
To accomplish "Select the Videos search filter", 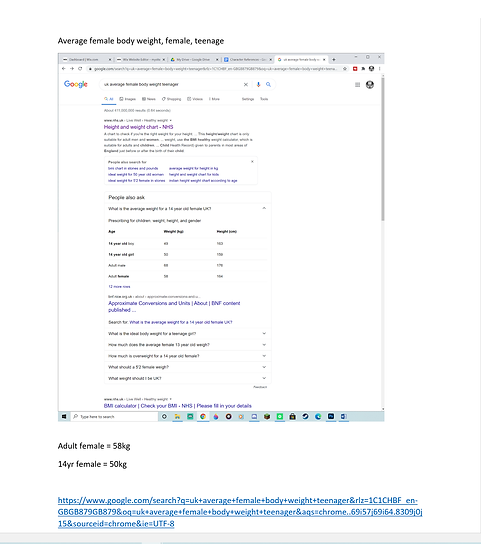I will click(195, 99).
